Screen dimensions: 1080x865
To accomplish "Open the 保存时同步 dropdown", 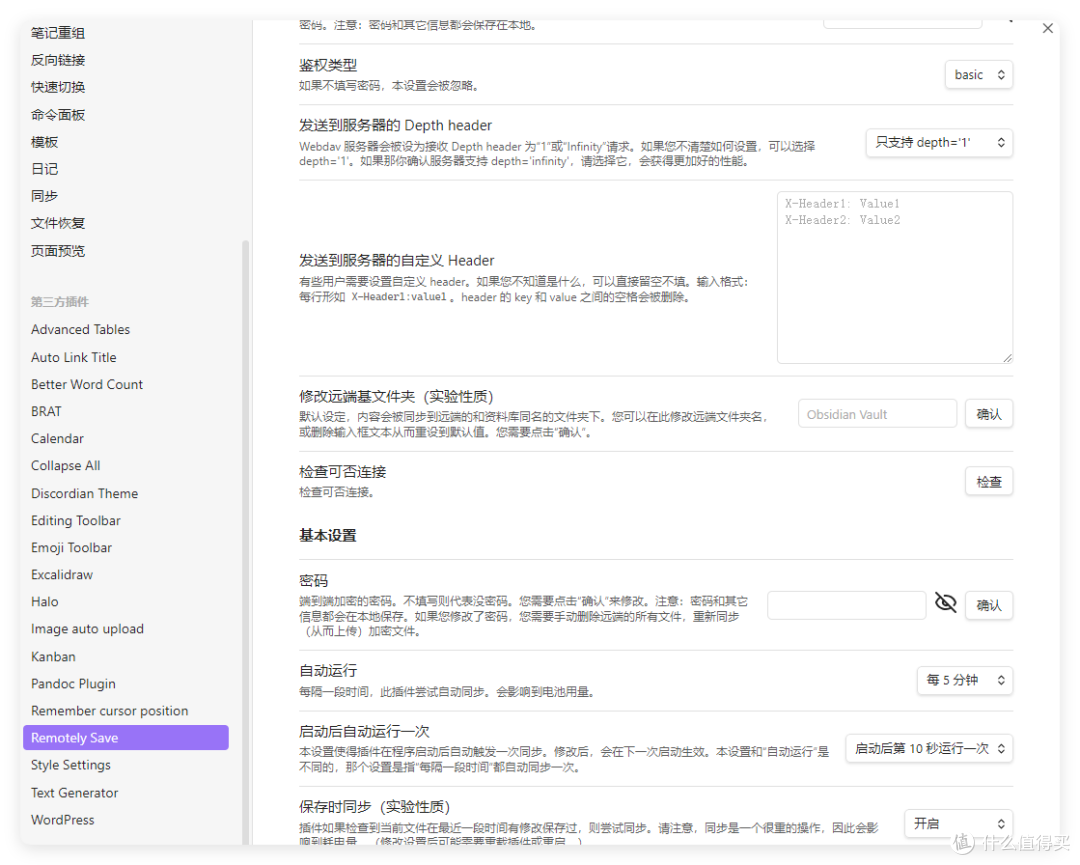I will click(958, 824).
